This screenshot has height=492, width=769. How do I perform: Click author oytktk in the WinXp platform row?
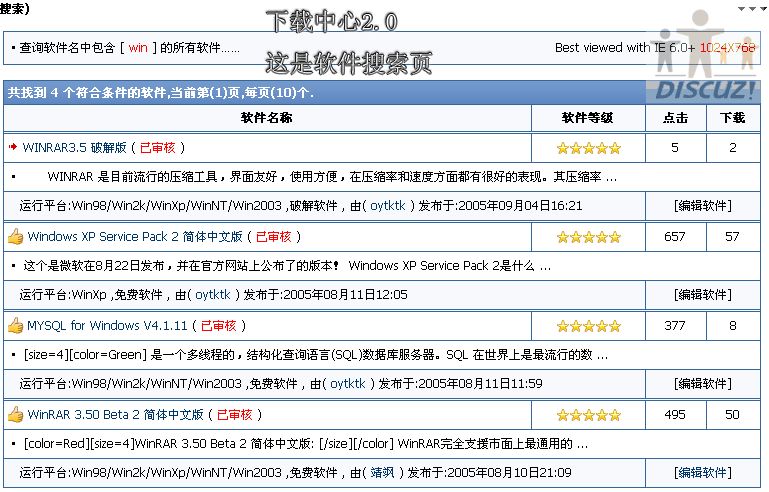click(x=213, y=294)
